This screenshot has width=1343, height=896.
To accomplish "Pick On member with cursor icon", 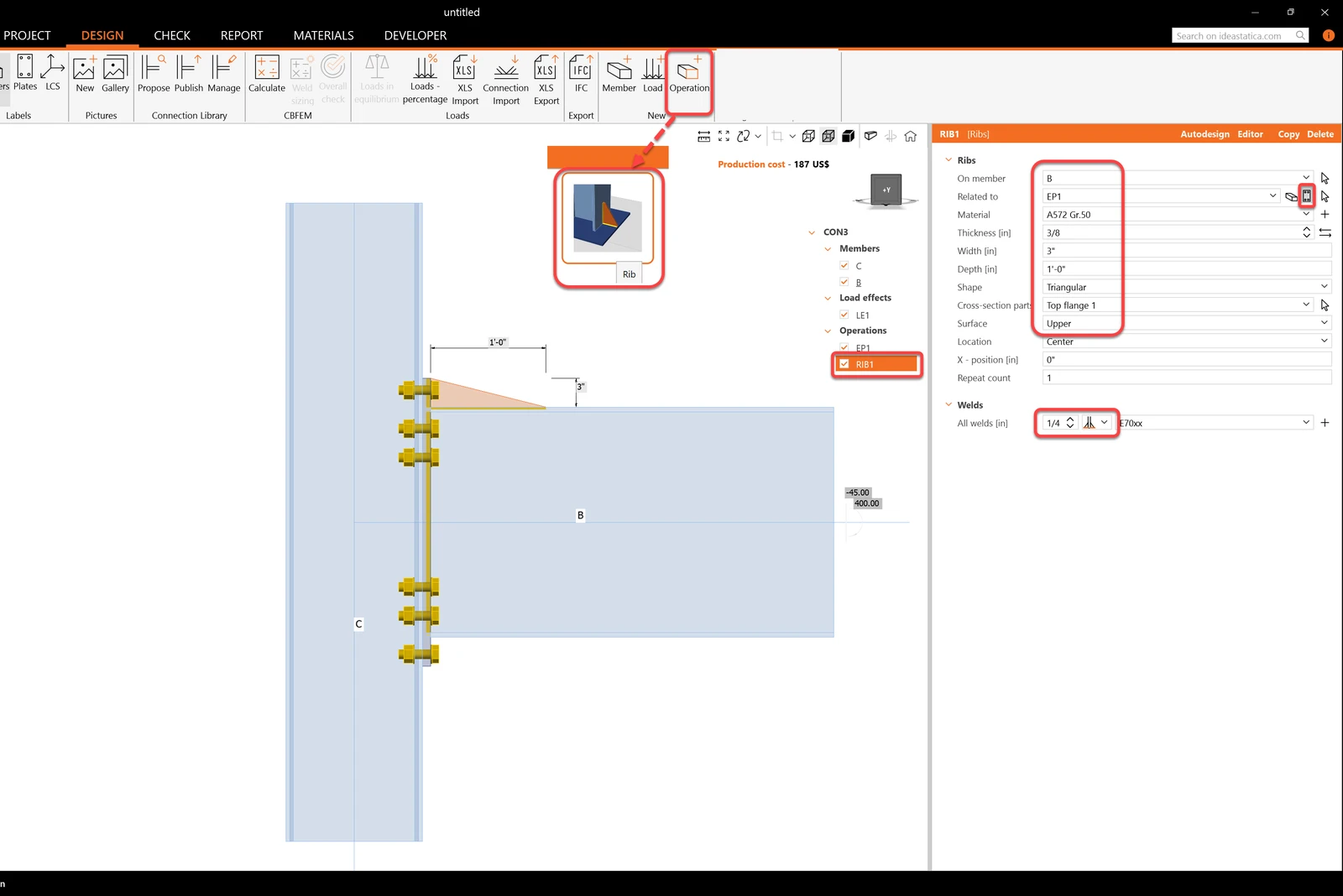I will click(x=1325, y=178).
